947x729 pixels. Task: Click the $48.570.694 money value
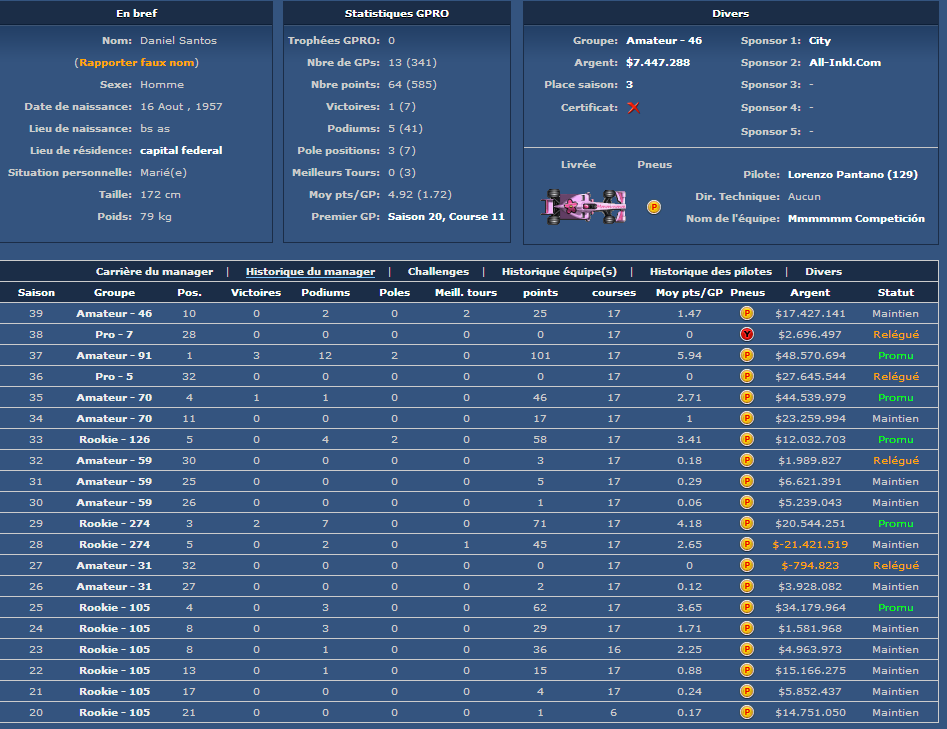tap(810, 355)
